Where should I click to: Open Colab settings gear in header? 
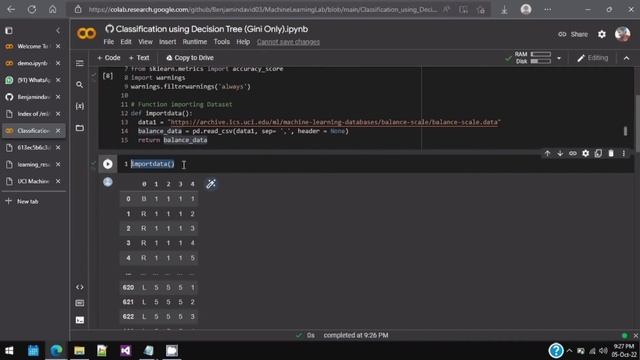point(602,34)
